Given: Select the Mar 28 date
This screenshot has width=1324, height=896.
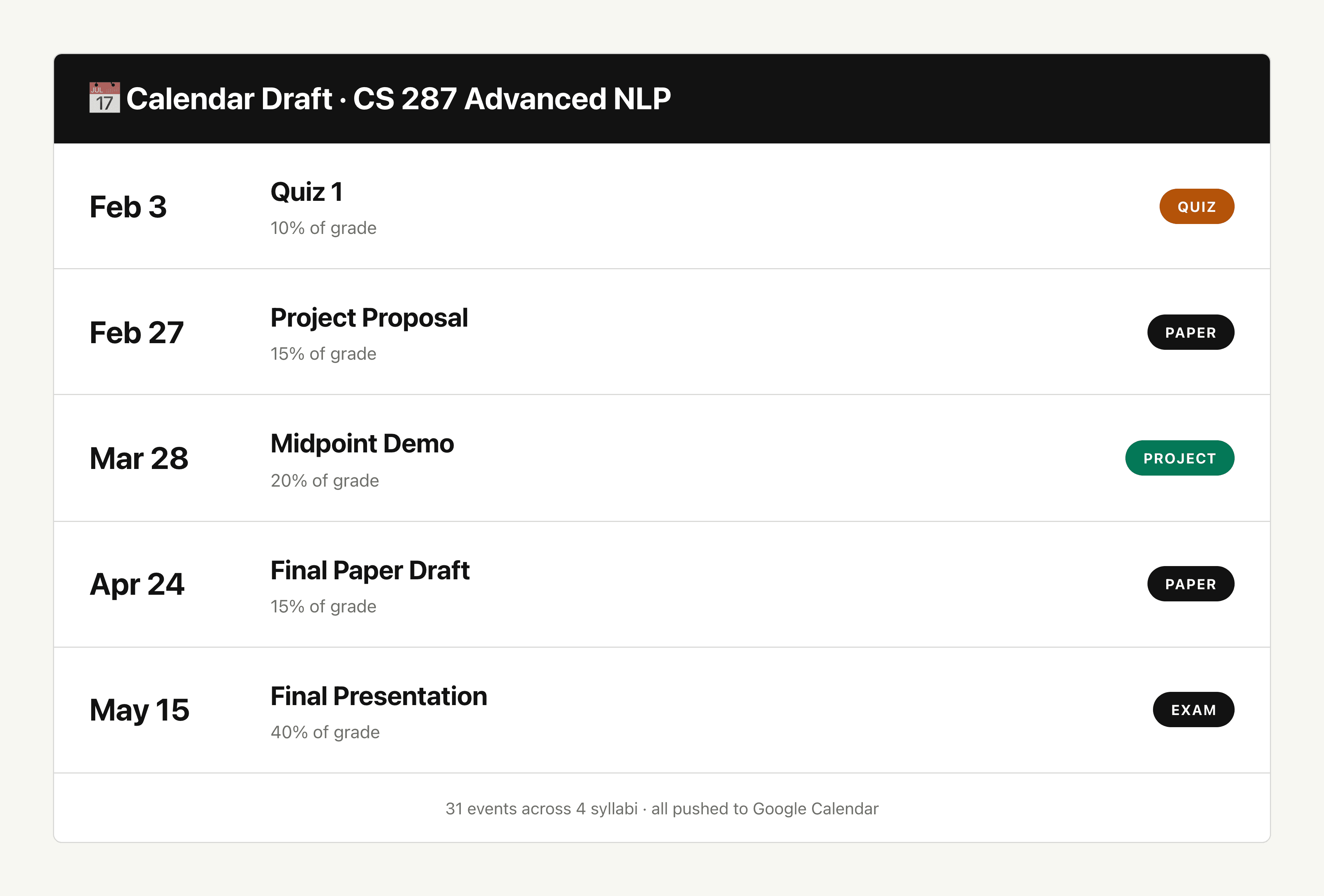Looking at the screenshot, I should tap(139, 459).
